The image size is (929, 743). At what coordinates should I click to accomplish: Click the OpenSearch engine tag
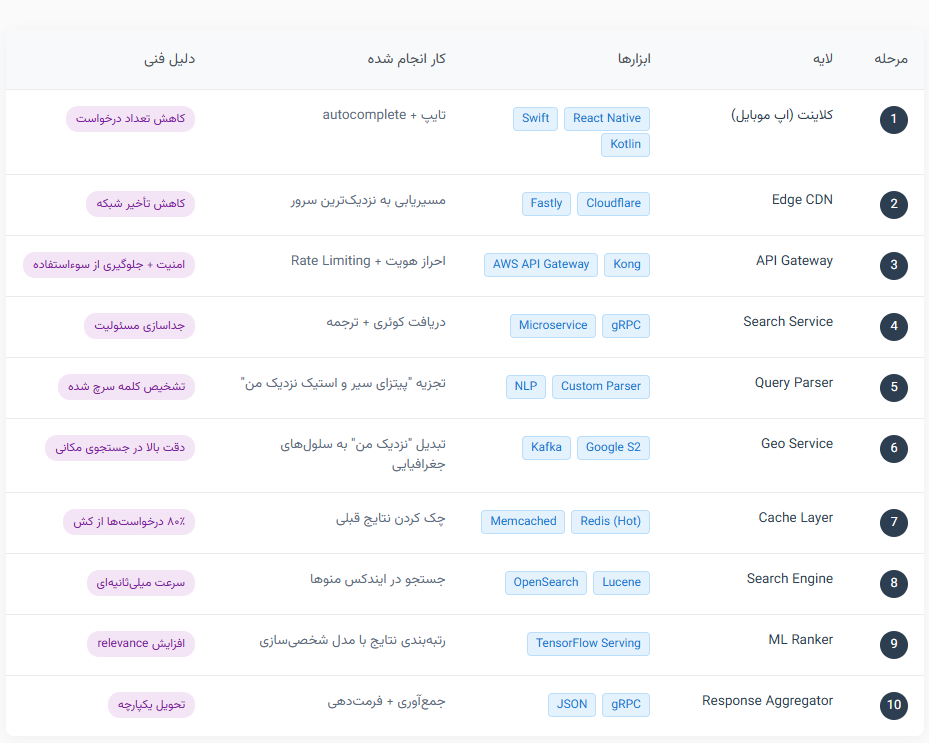545,582
